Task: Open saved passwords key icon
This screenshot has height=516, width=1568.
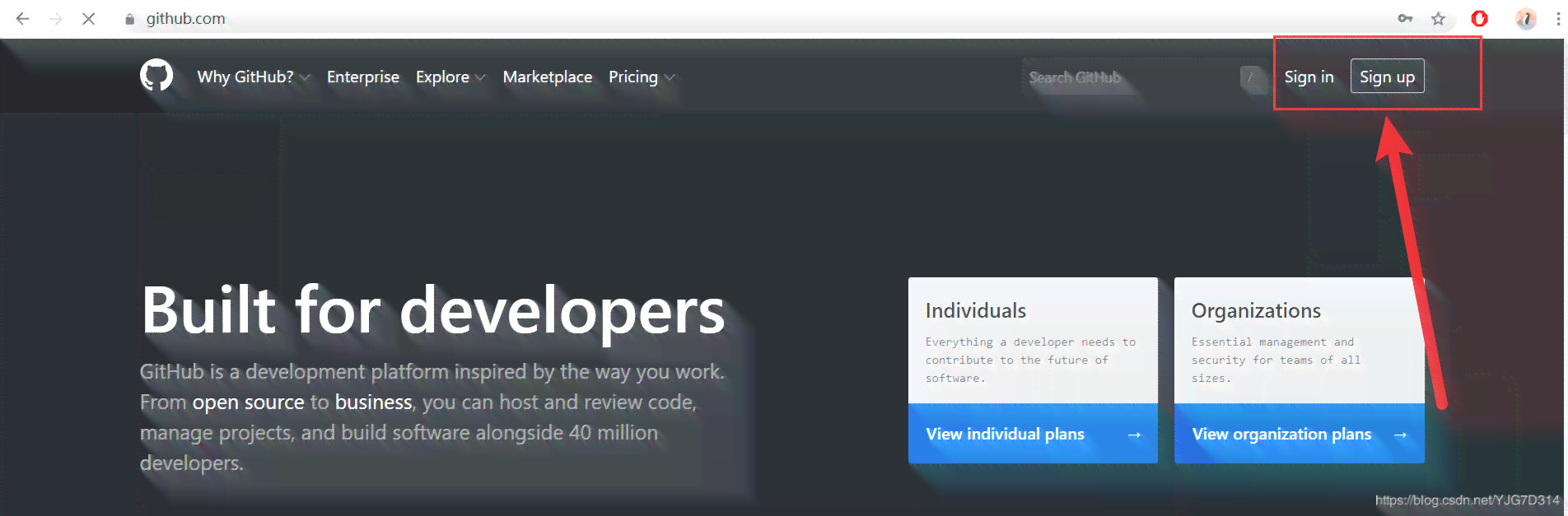Action: (1405, 18)
